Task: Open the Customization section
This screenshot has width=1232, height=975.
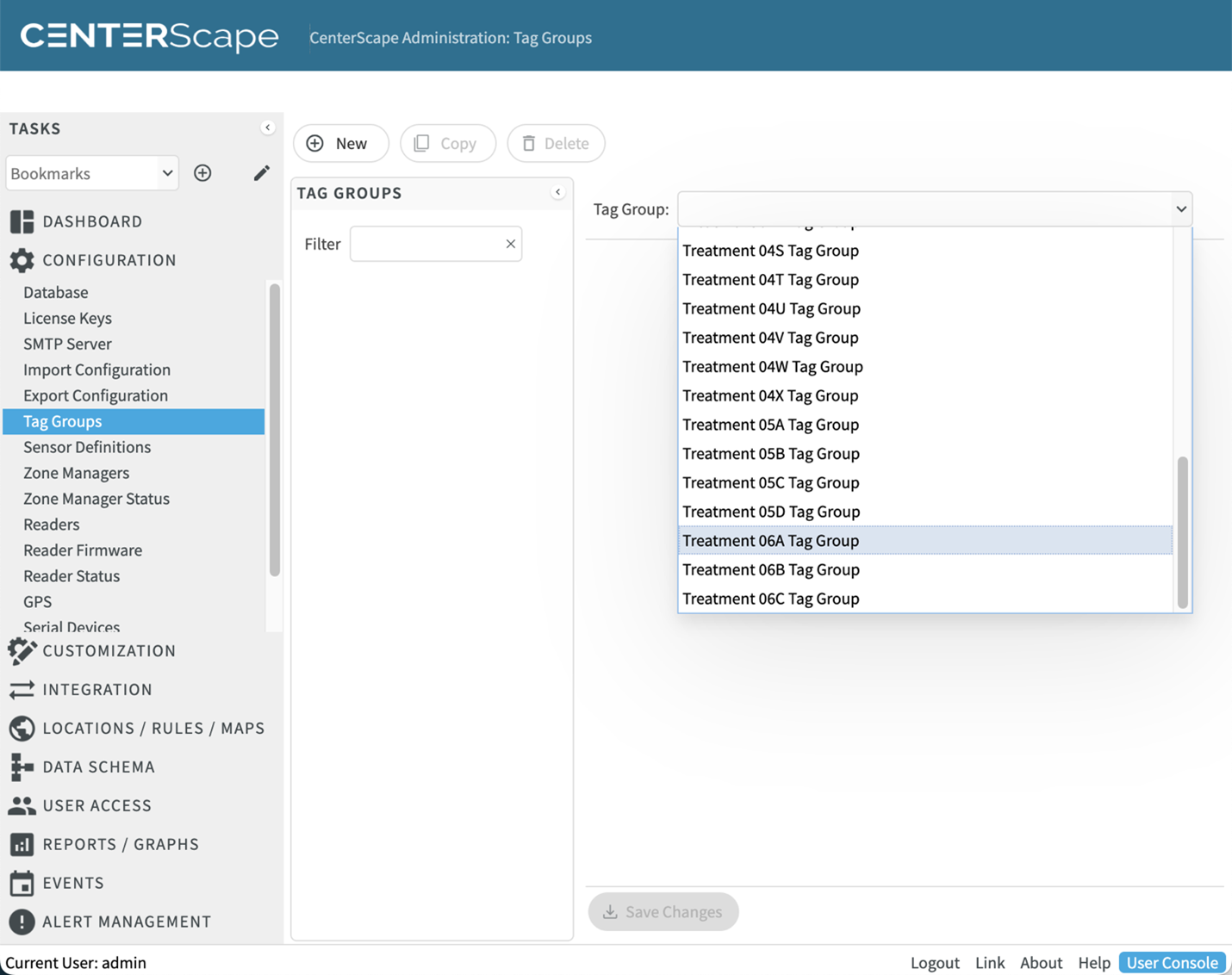Action: coord(109,651)
